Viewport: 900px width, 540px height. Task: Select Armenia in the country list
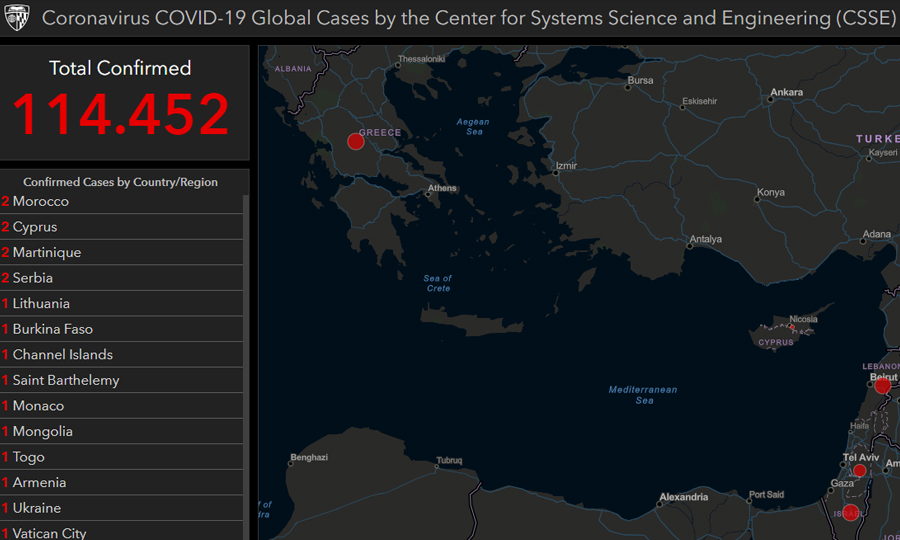121,482
